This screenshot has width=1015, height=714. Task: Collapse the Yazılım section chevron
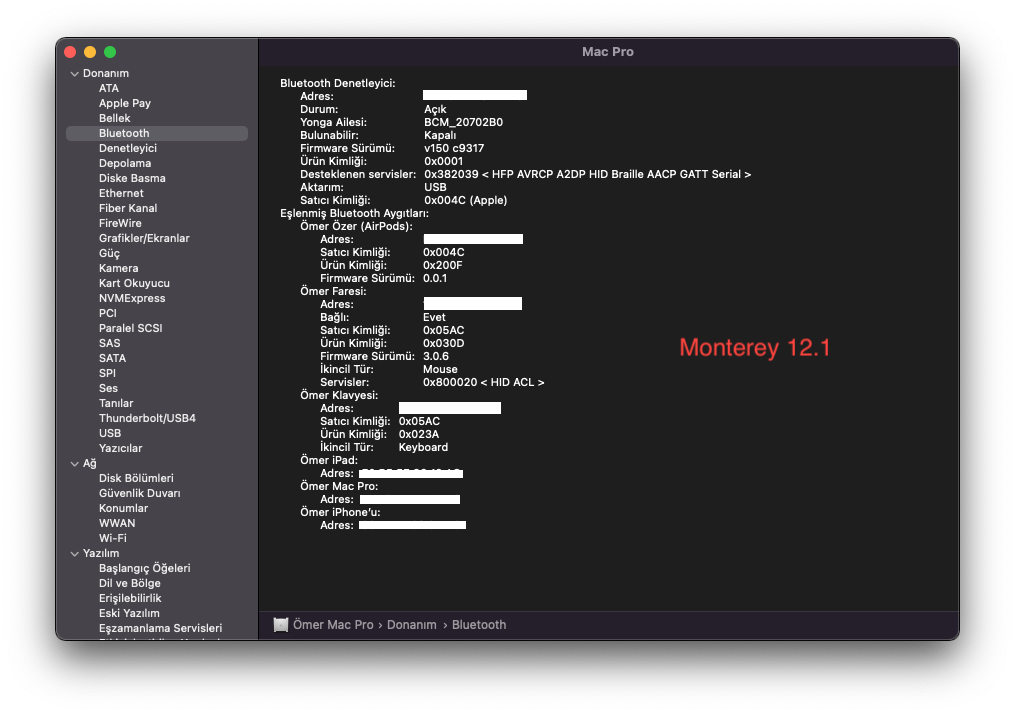pos(74,554)
